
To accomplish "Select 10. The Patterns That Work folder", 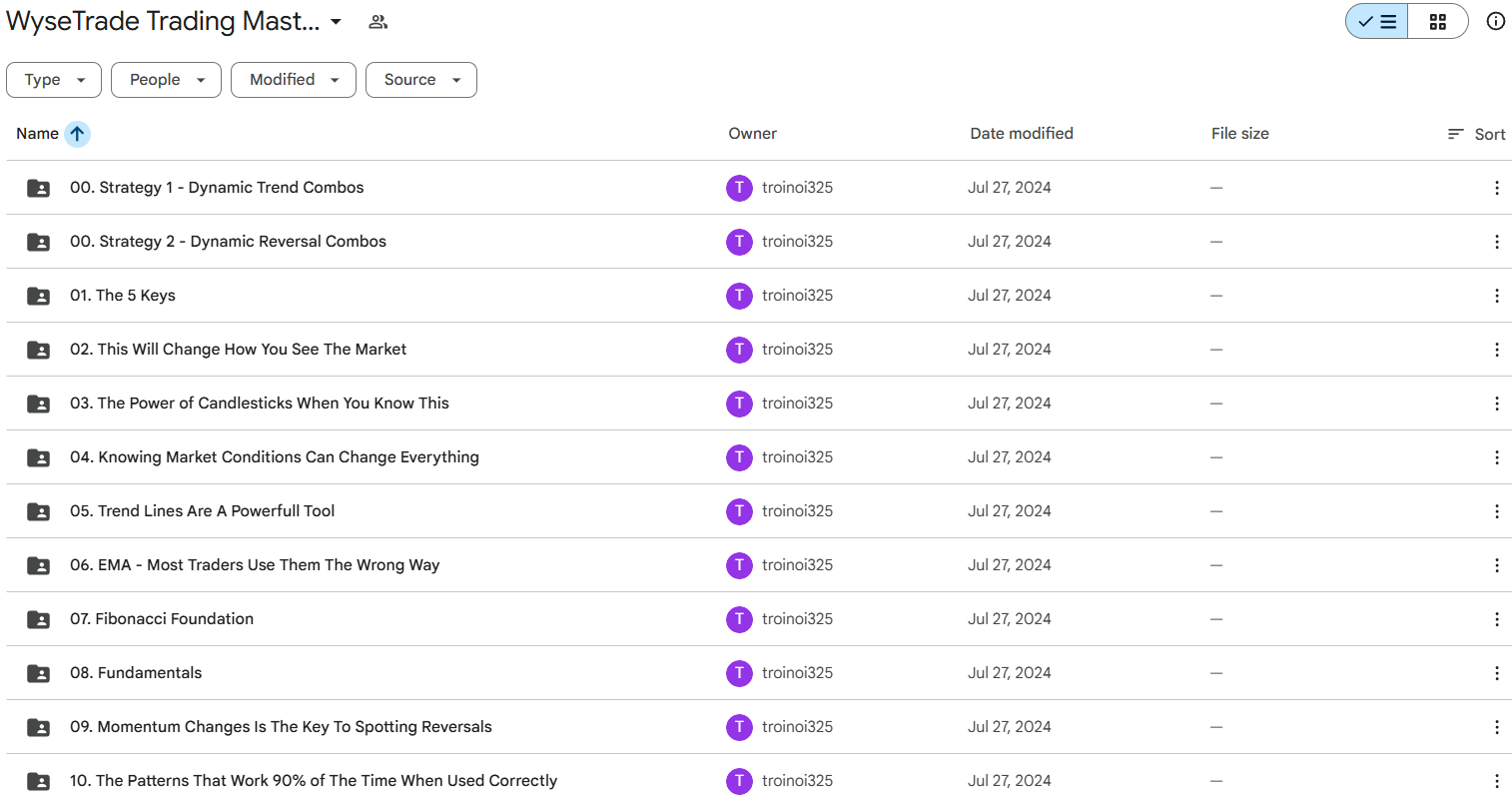I will pyautogui.click(x=313, y=781).
